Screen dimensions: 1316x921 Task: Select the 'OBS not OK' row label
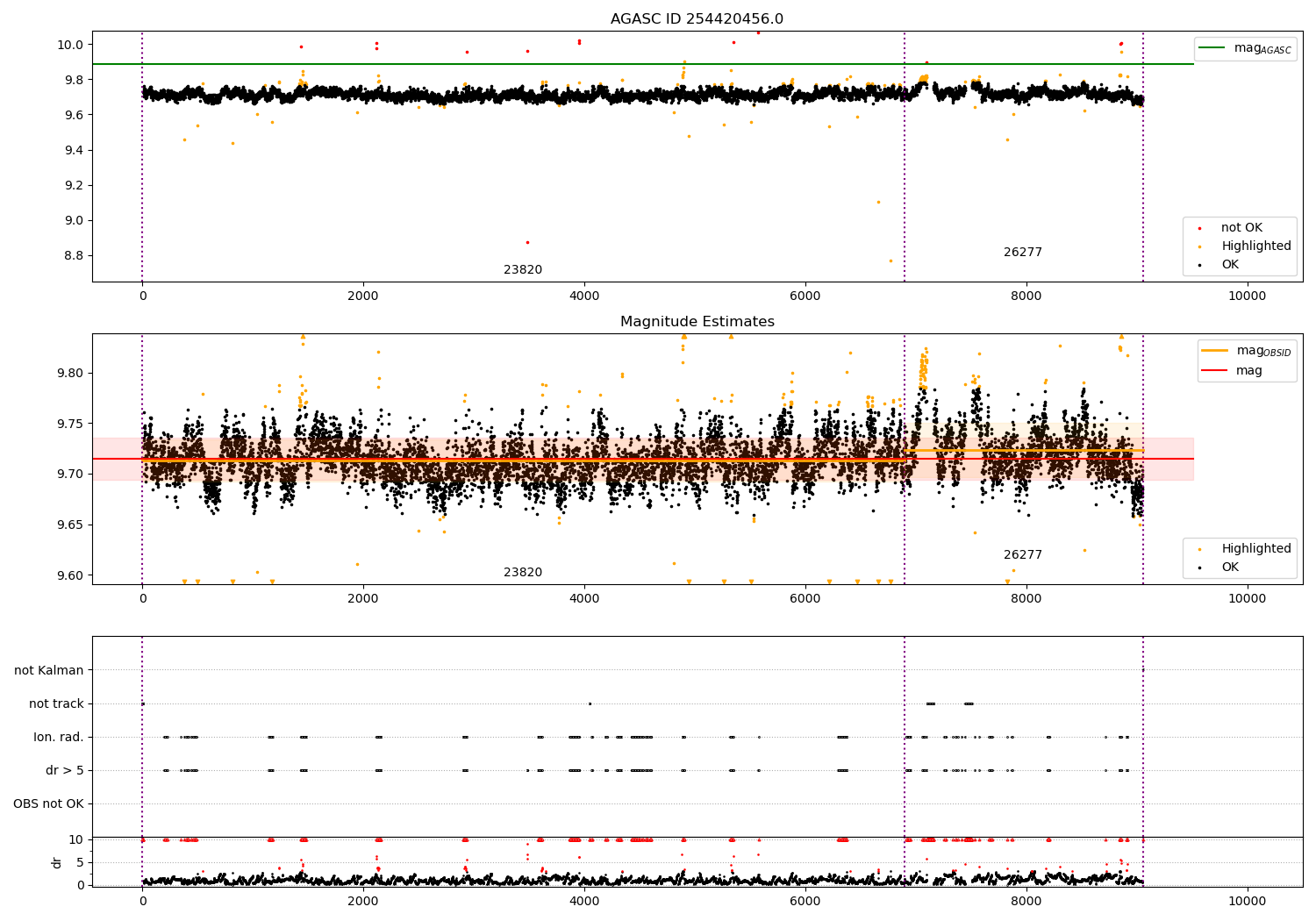click(x=48, y=803)
